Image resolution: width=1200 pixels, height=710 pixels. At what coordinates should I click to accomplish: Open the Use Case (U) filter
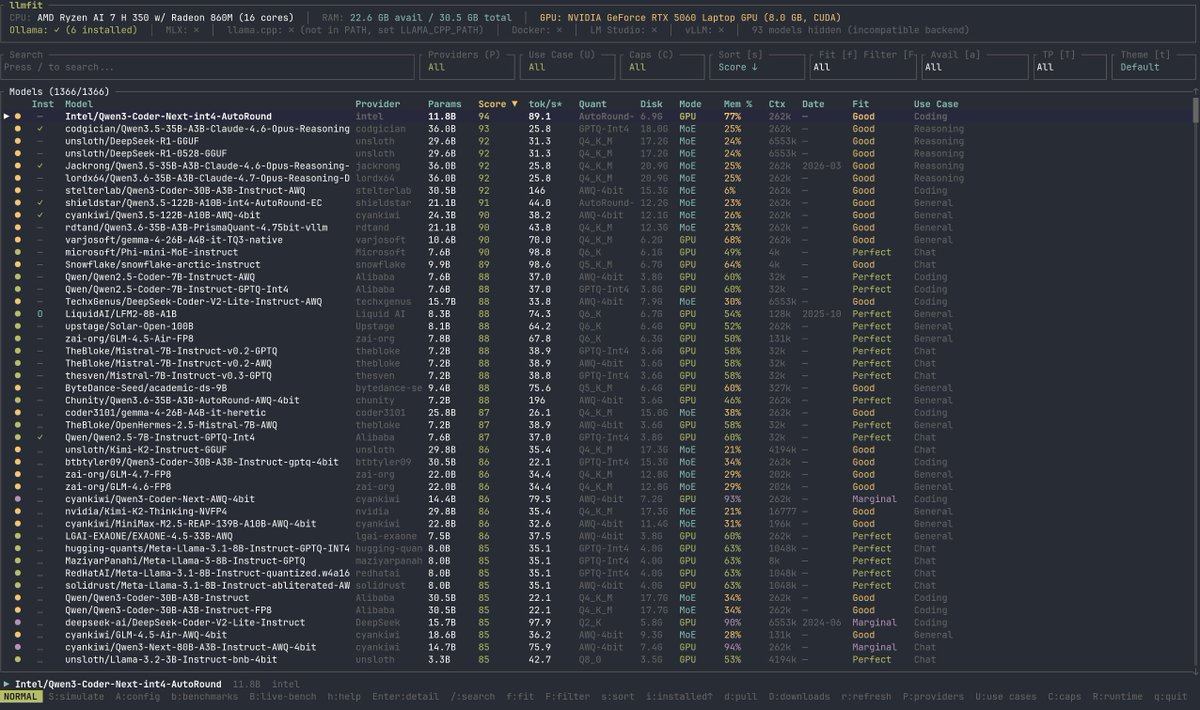pyautogui.click(x=566, y=66)
